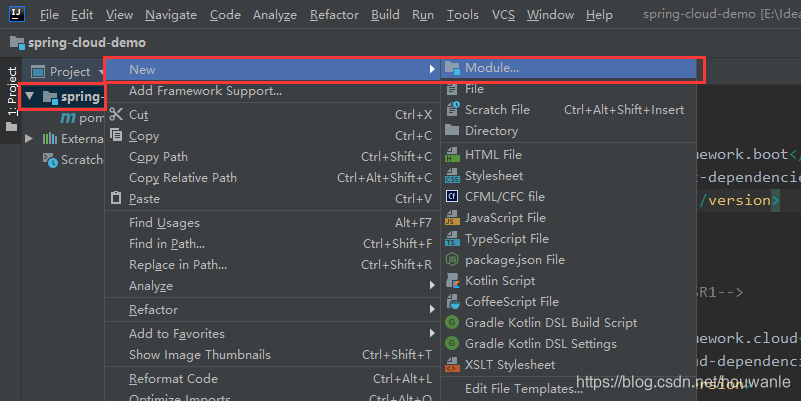This screenshot has width=801, height=401.
Task: Click the Copy icon in context menu
Action: coord(116,135)
